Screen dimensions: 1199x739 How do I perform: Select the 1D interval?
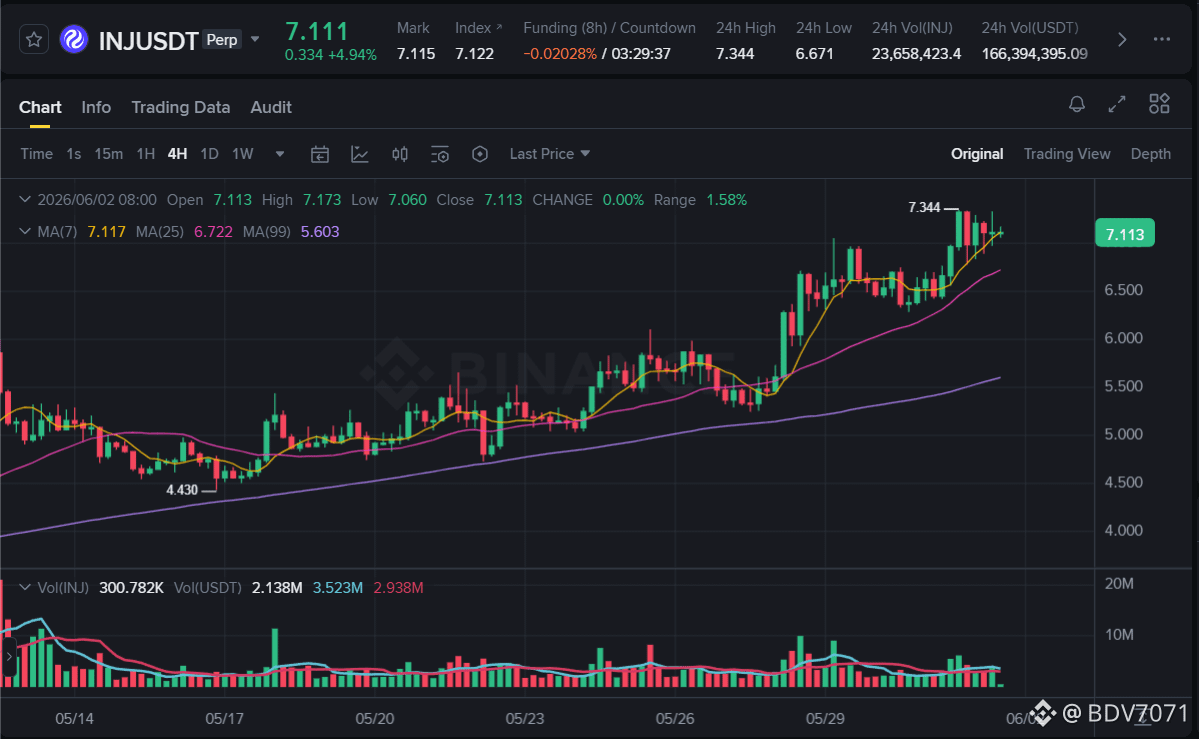[209, 154]
